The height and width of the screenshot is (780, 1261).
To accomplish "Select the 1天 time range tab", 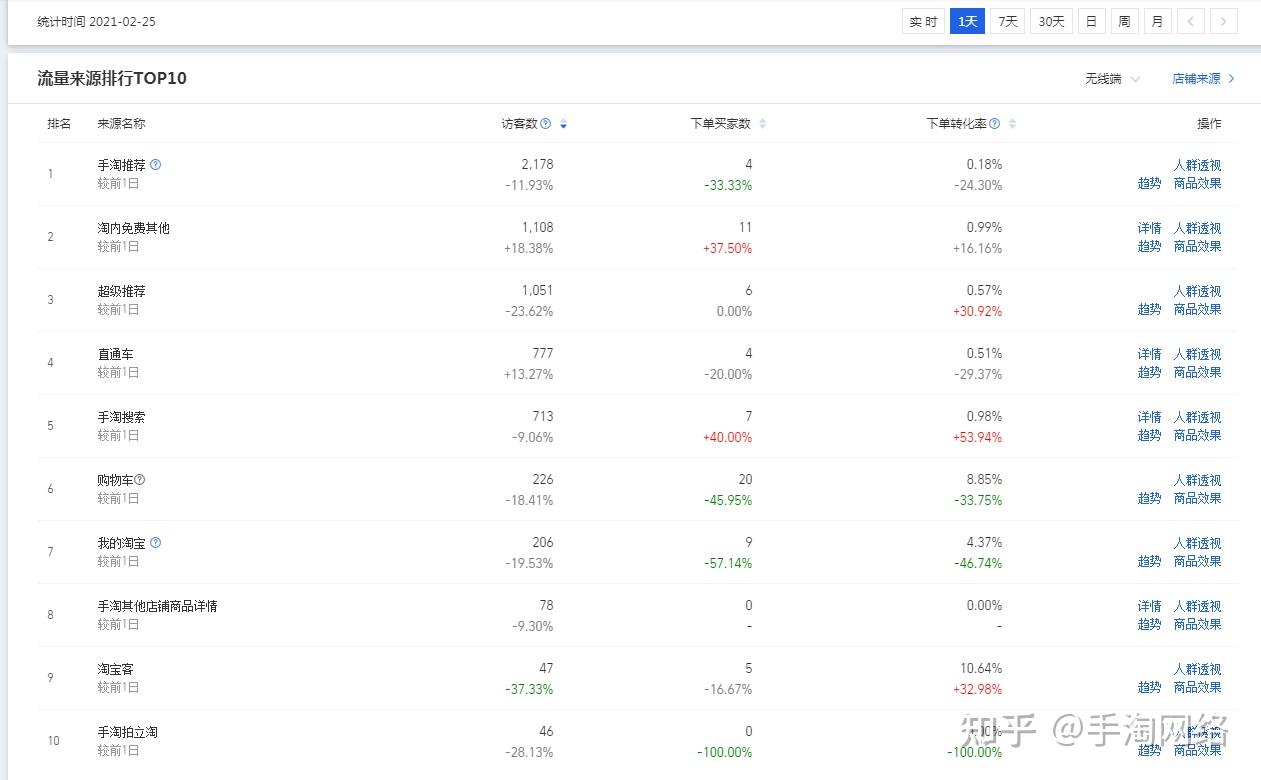I will click(967, 21).
